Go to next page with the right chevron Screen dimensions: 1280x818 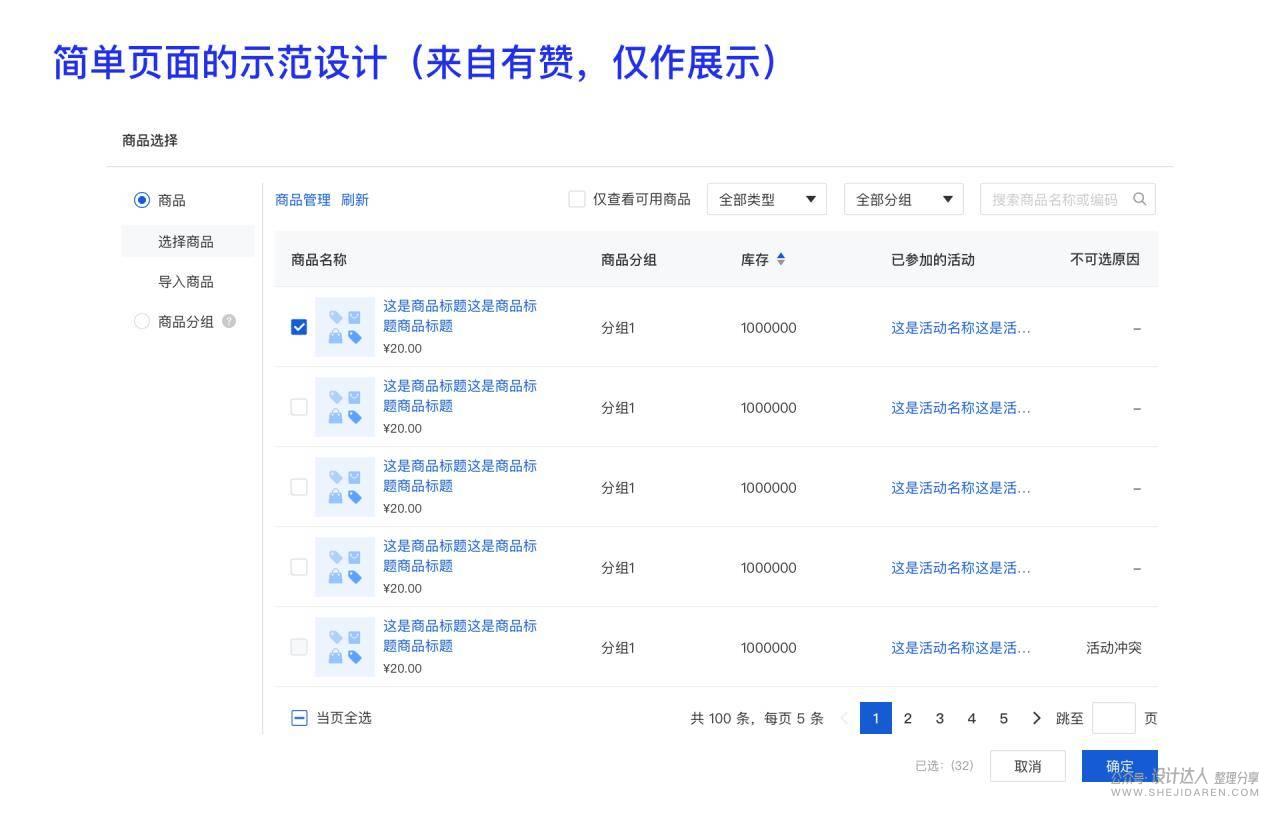point(1036,718)
